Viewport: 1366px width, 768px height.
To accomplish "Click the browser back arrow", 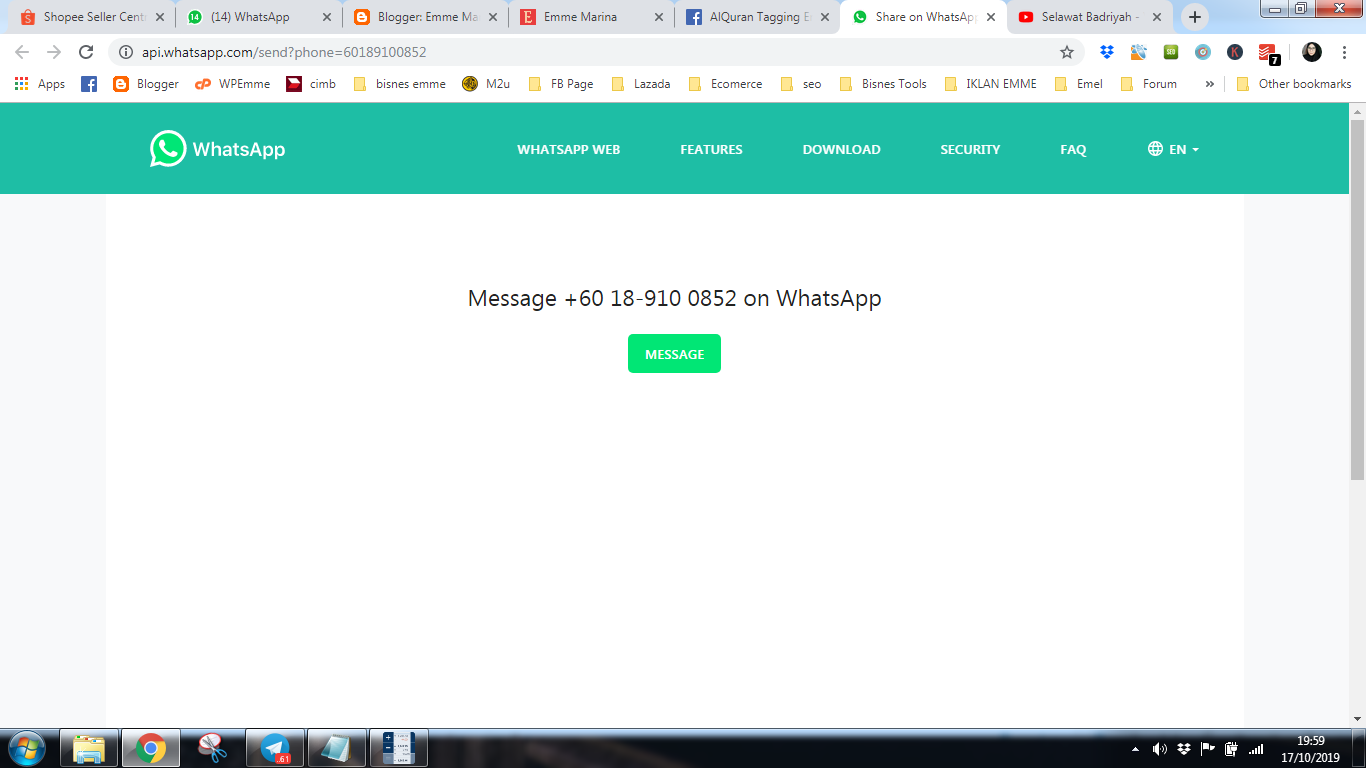I will [x=22, y=52].
